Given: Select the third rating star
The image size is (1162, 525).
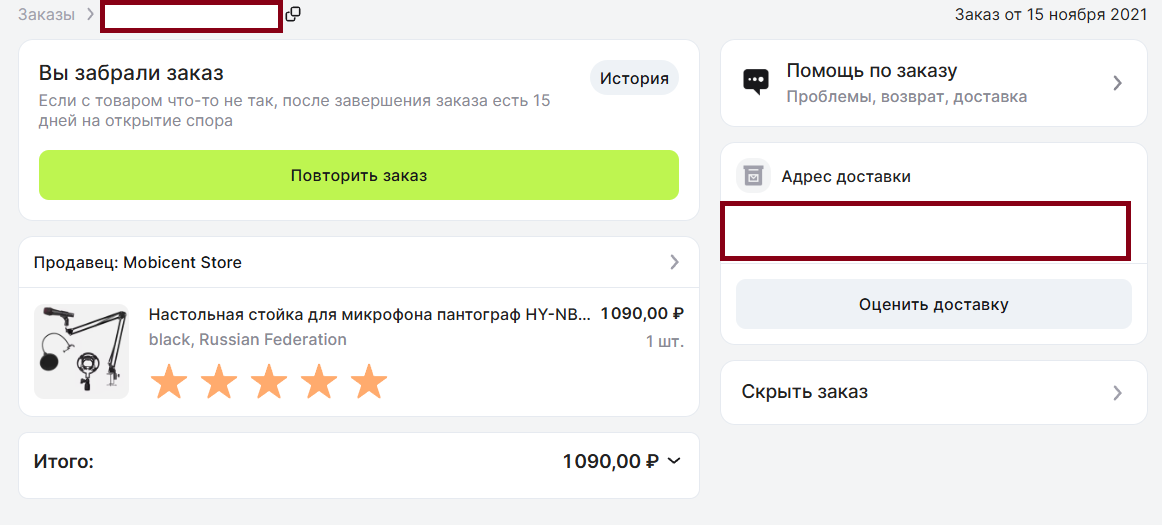Looking at the screenshot, I should pos(269,382).
